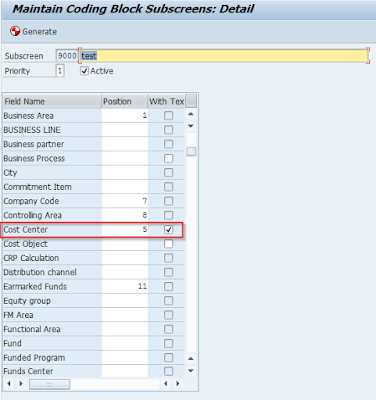Viewport: 376px width, 400px height.
Task: Click the vertical scrollbar thumb
Action: (191, 151)
